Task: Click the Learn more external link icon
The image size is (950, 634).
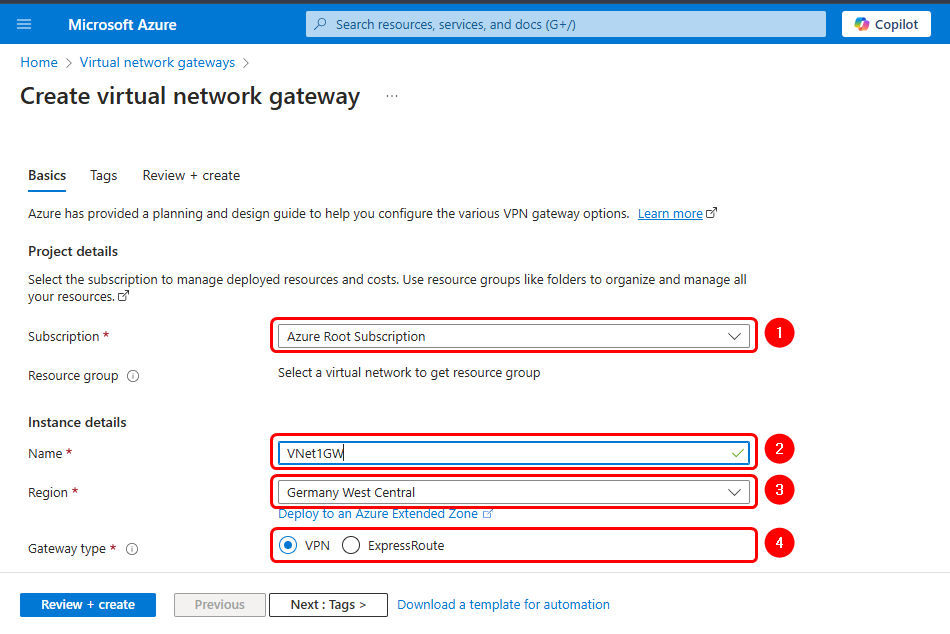Action: (x=712, y=213)
